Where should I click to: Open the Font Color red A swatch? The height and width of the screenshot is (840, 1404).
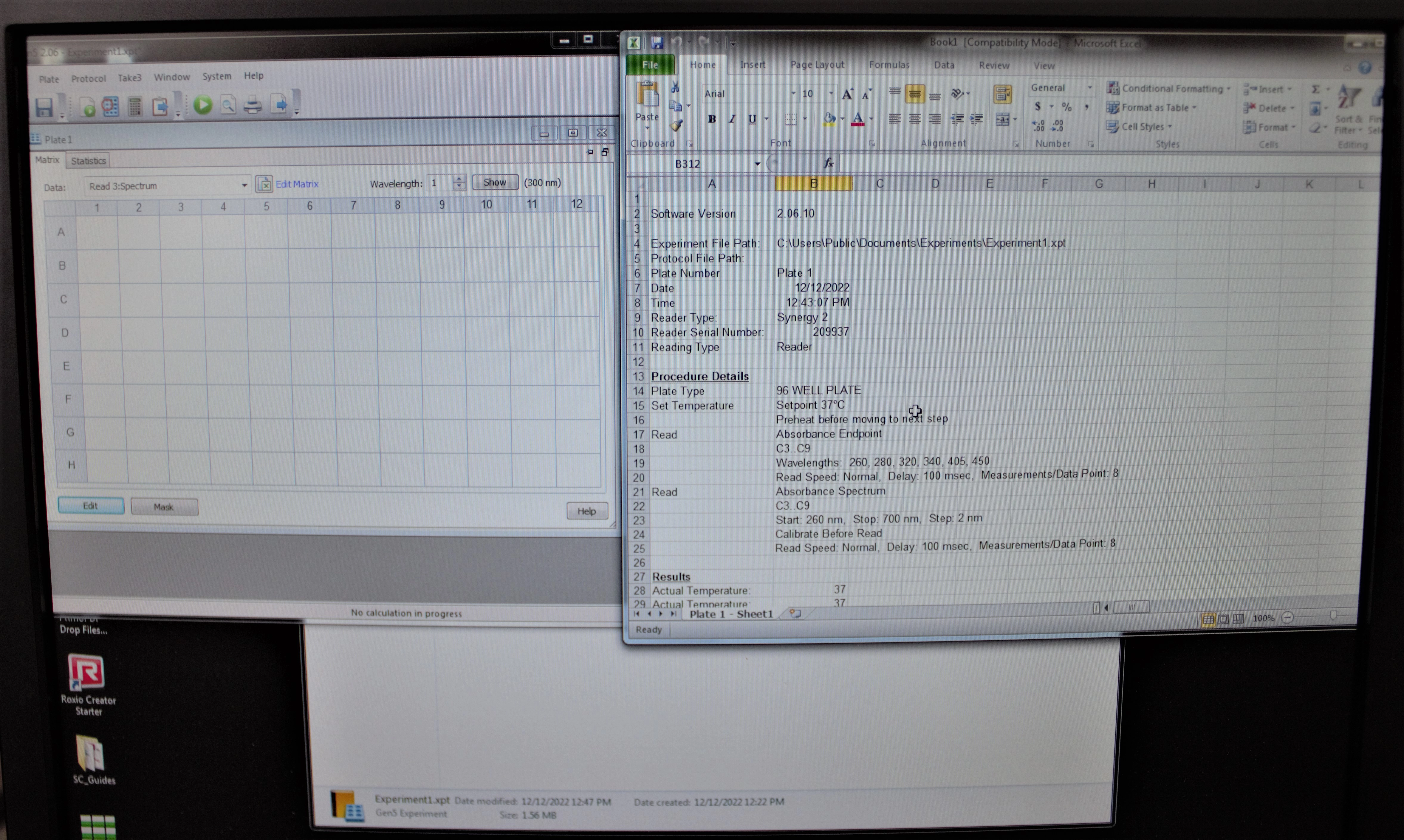point(857,119)
